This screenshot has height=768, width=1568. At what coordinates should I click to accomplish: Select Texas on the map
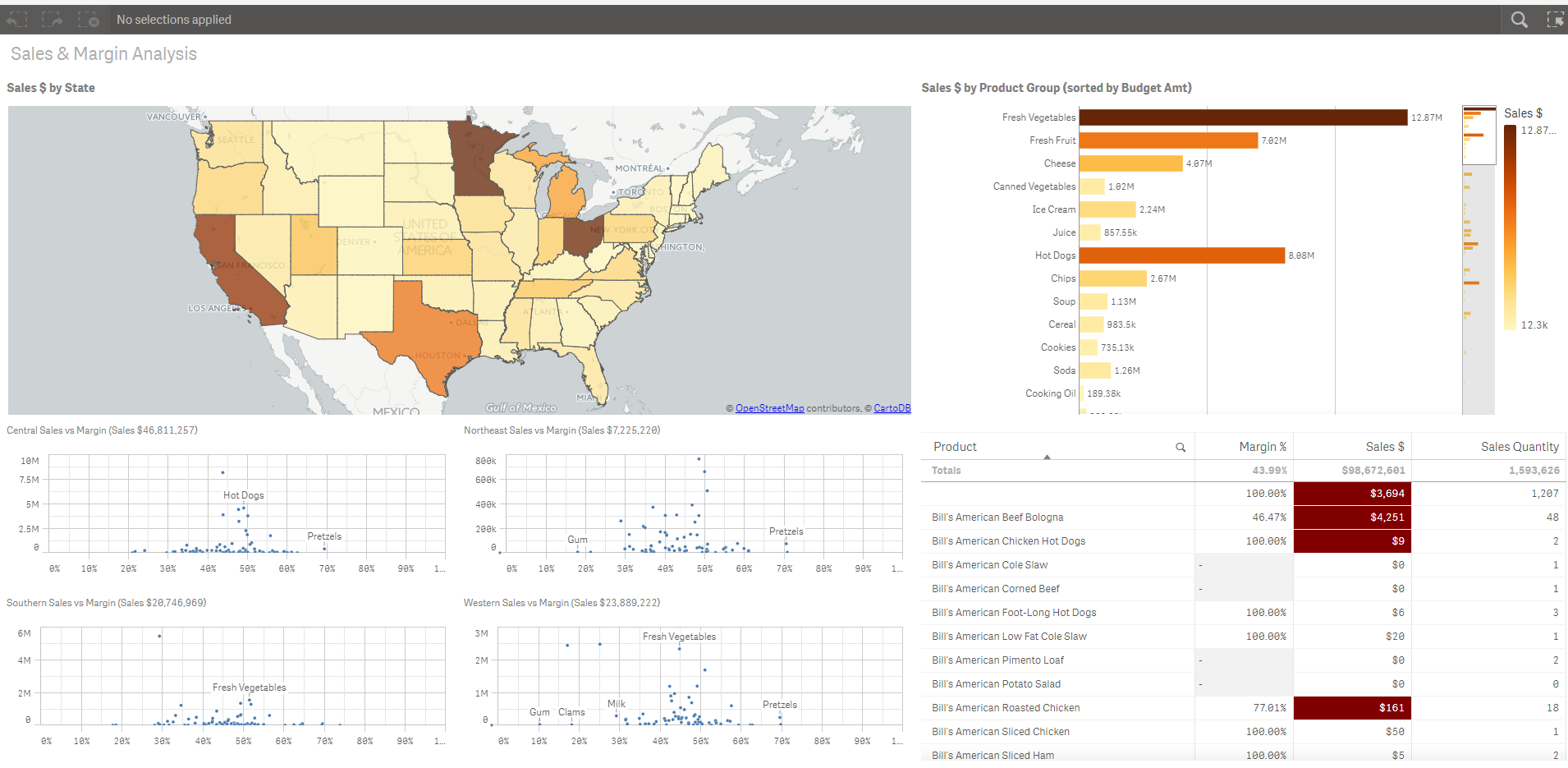pyautogui.click(x=431, y=329)
